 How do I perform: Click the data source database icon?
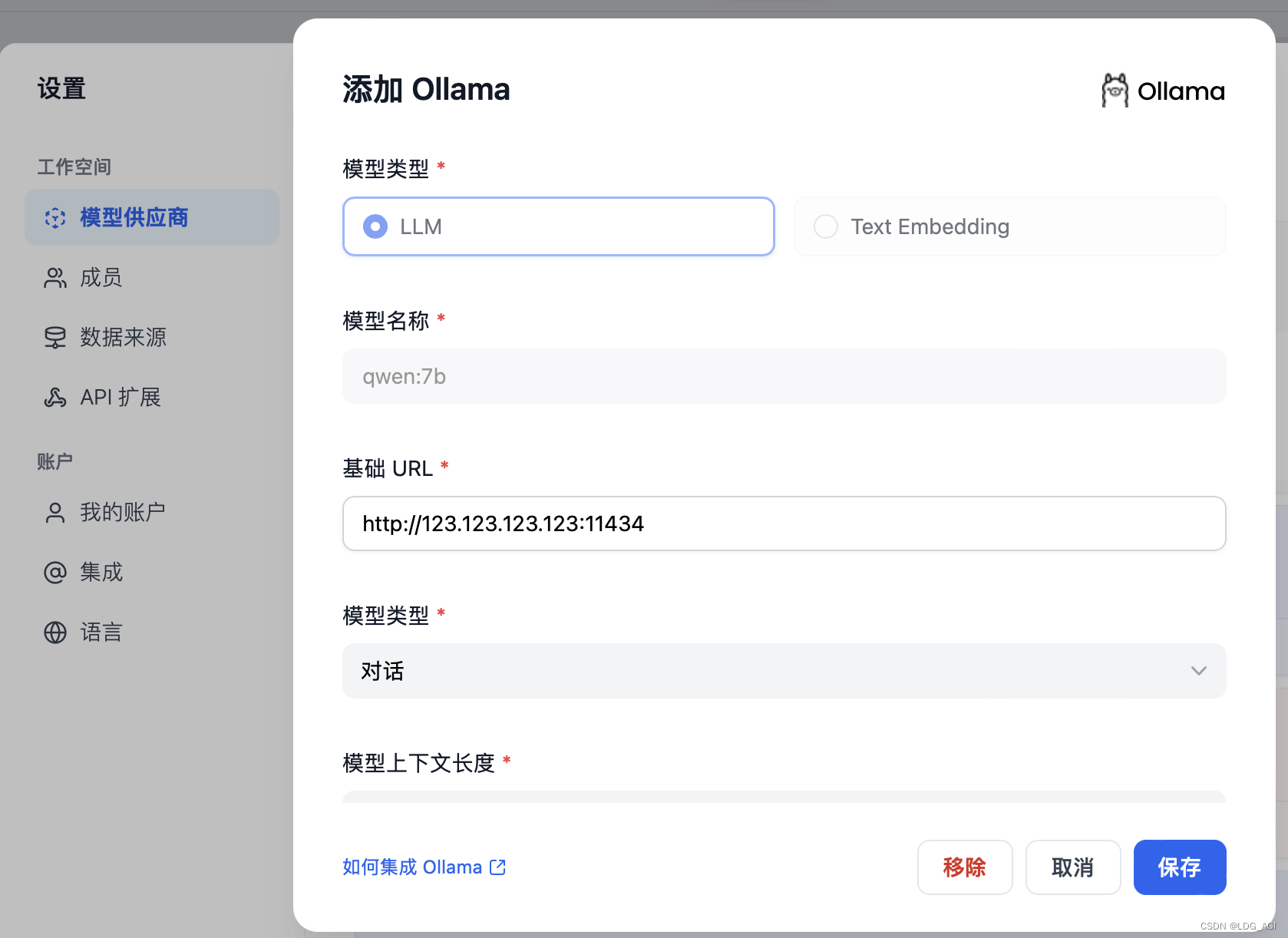tap(55, 338)
